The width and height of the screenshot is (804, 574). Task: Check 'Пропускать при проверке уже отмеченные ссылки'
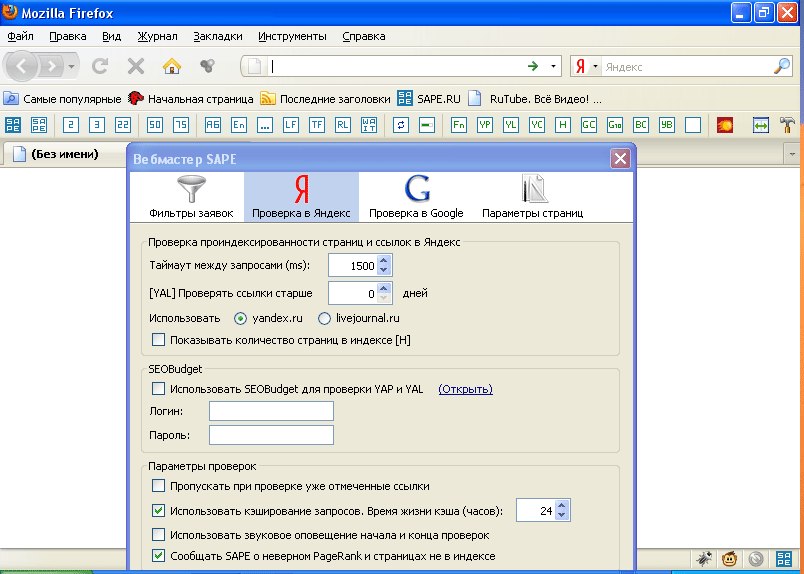pos(158,486)
